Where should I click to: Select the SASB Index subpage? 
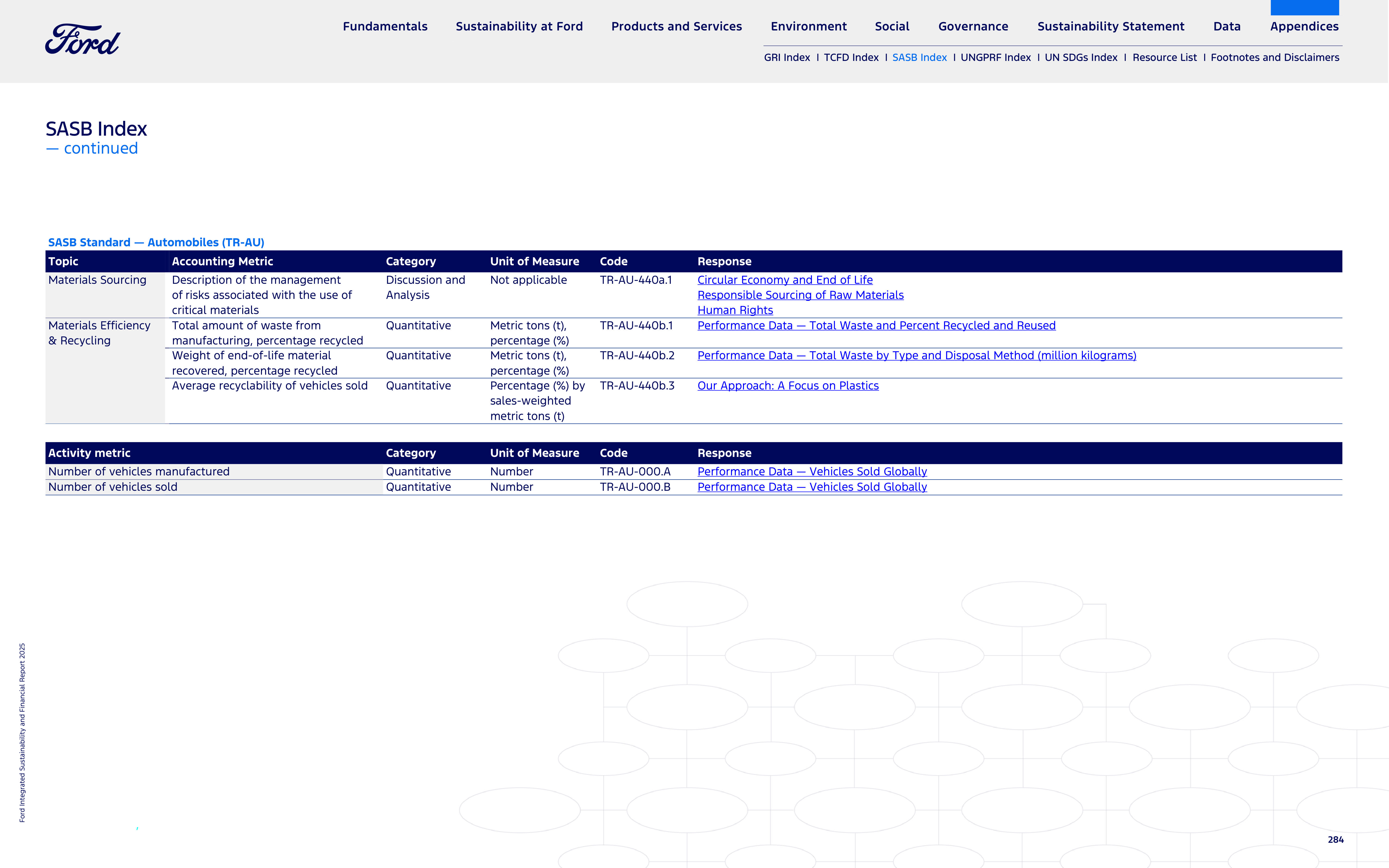(919, 58)
